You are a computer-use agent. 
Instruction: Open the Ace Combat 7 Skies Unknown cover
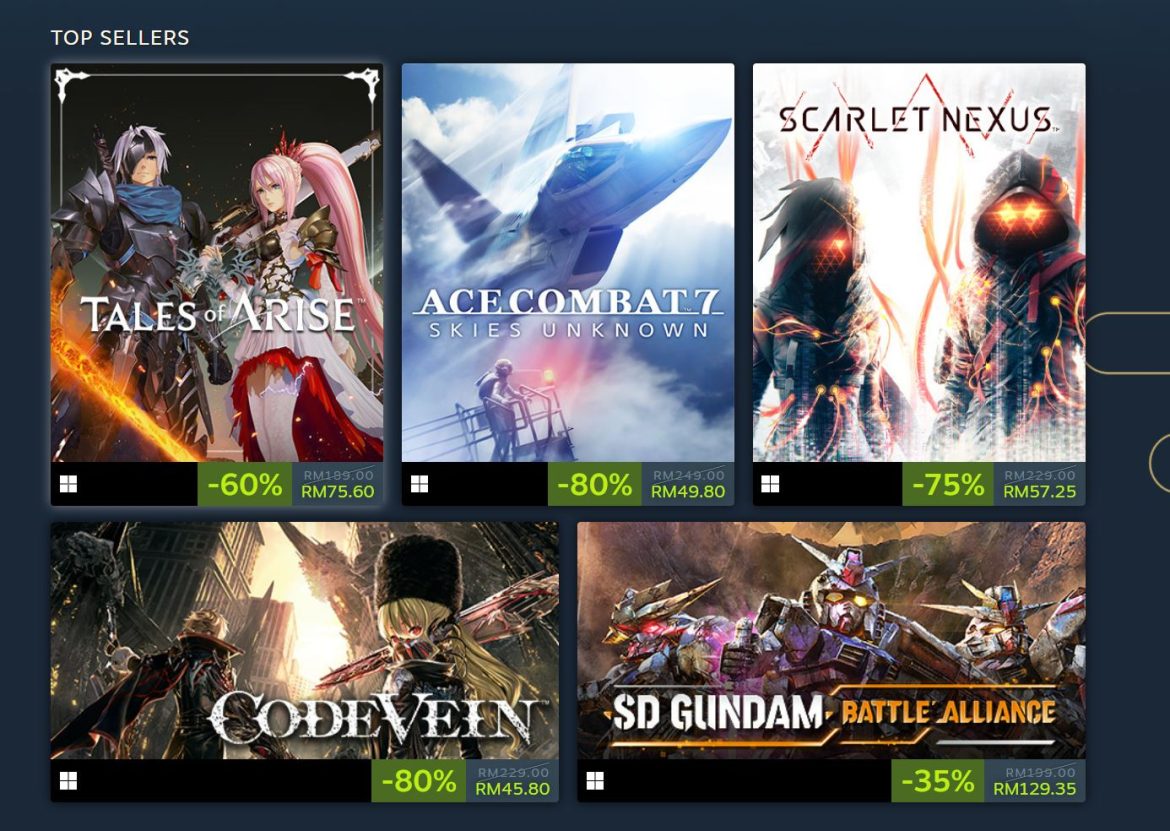click(x=568, y=263)
